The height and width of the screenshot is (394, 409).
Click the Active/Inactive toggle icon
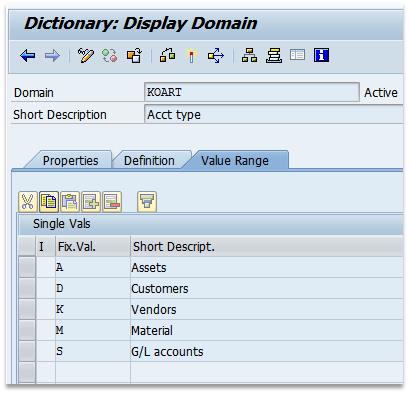[x=110, y=55]
